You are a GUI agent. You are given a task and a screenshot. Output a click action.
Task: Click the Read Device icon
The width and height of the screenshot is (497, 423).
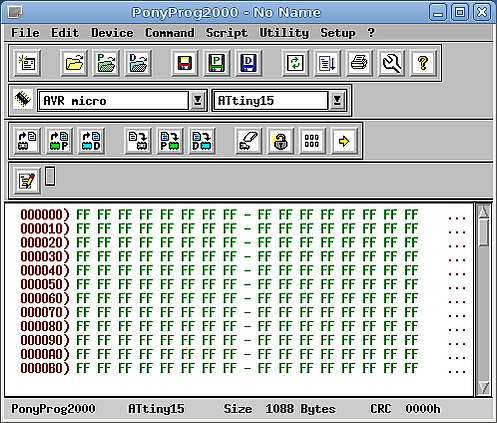pyautogui.click(x=27, y=141)
